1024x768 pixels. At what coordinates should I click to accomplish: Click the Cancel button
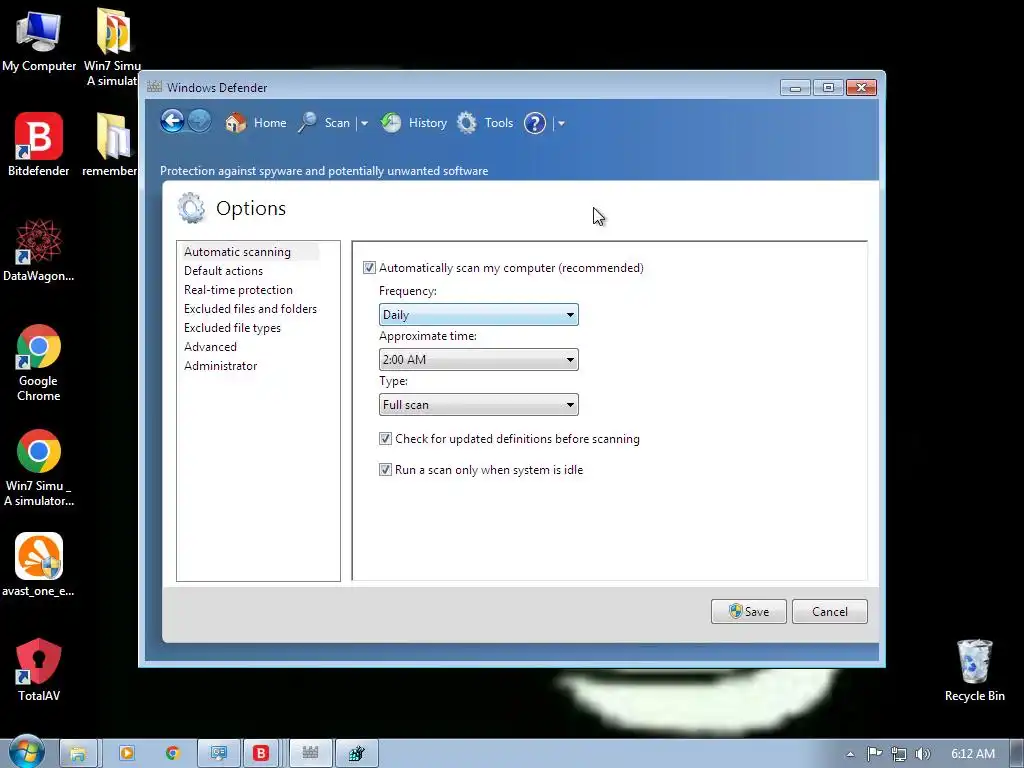829,611
